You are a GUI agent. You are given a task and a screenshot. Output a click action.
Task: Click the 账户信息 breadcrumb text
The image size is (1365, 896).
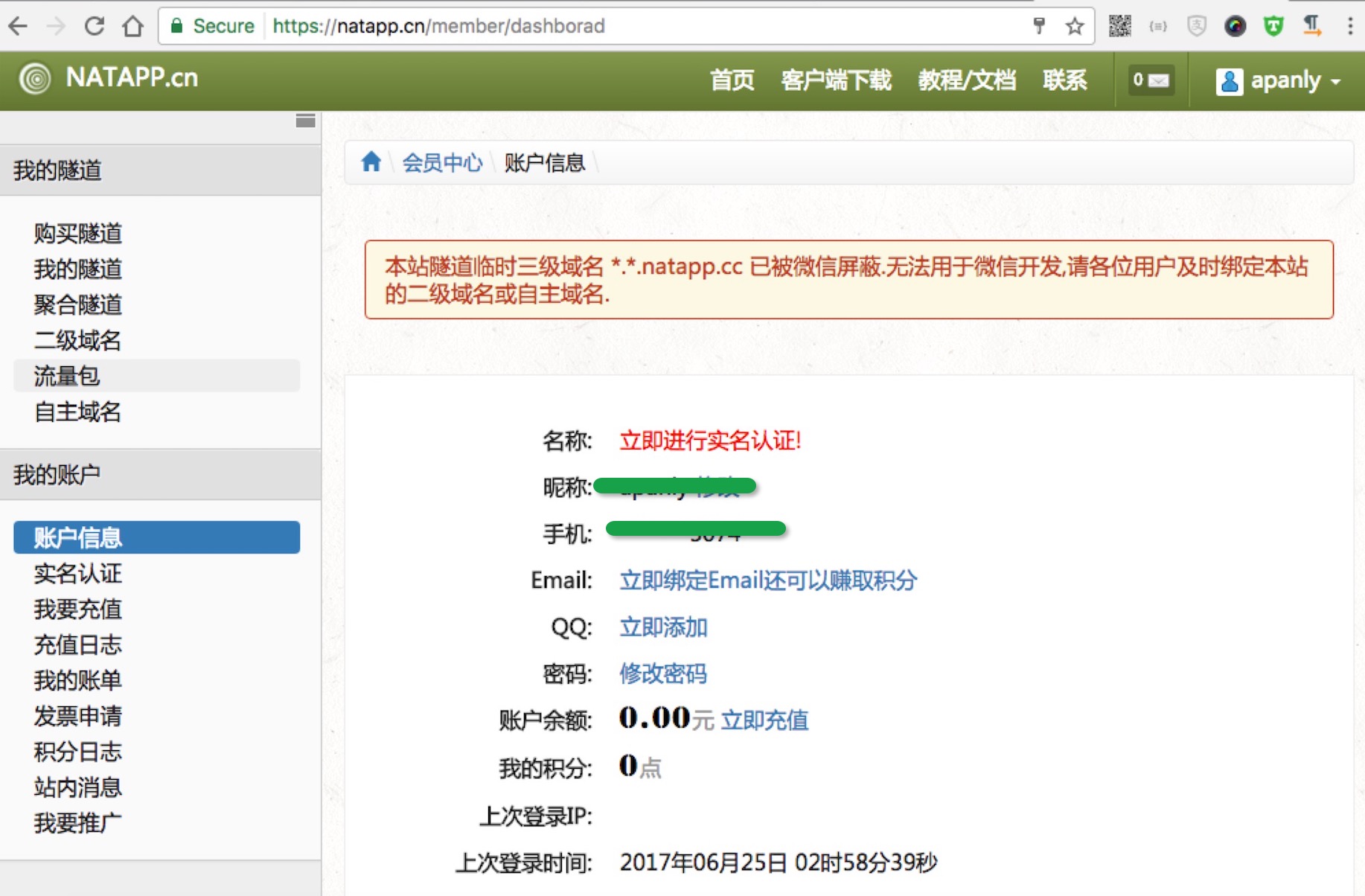545,162
